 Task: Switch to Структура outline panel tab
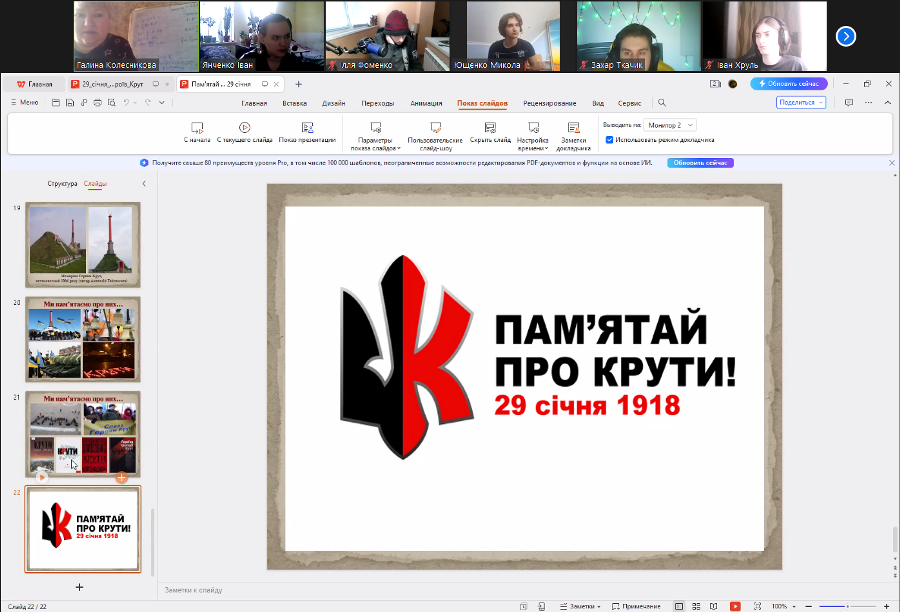click(x=62, y=184)
